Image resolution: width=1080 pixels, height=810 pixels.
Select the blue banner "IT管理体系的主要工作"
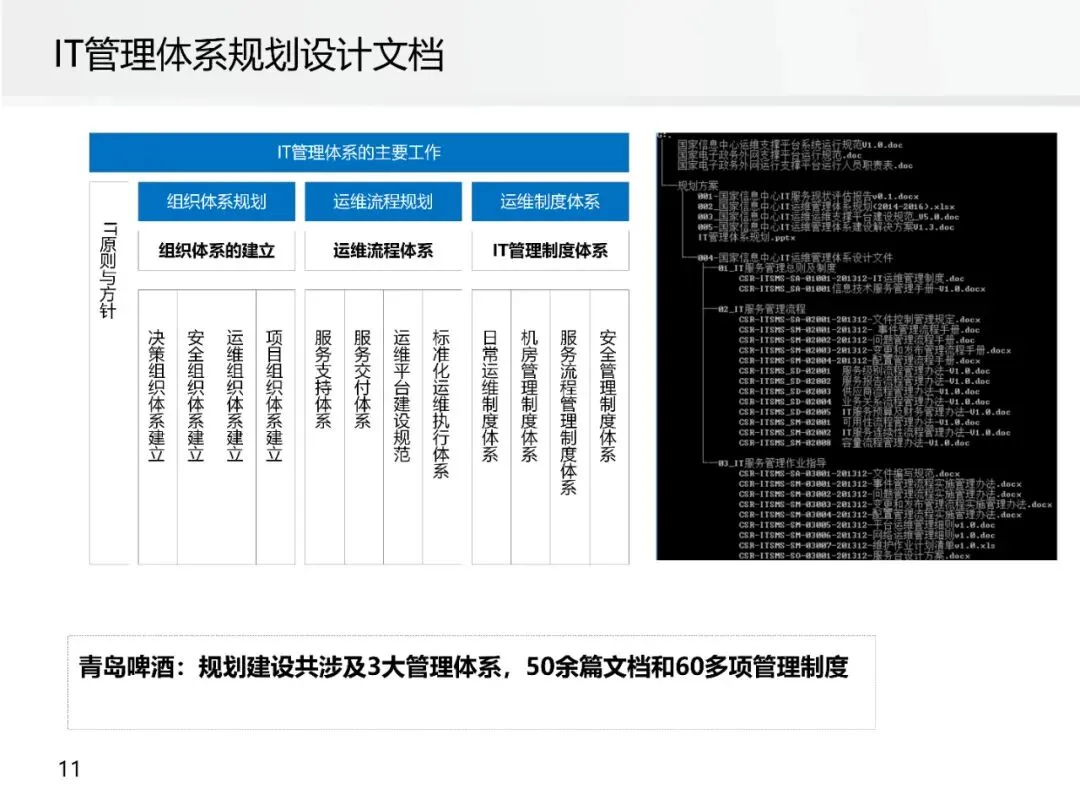pos(359,152)
